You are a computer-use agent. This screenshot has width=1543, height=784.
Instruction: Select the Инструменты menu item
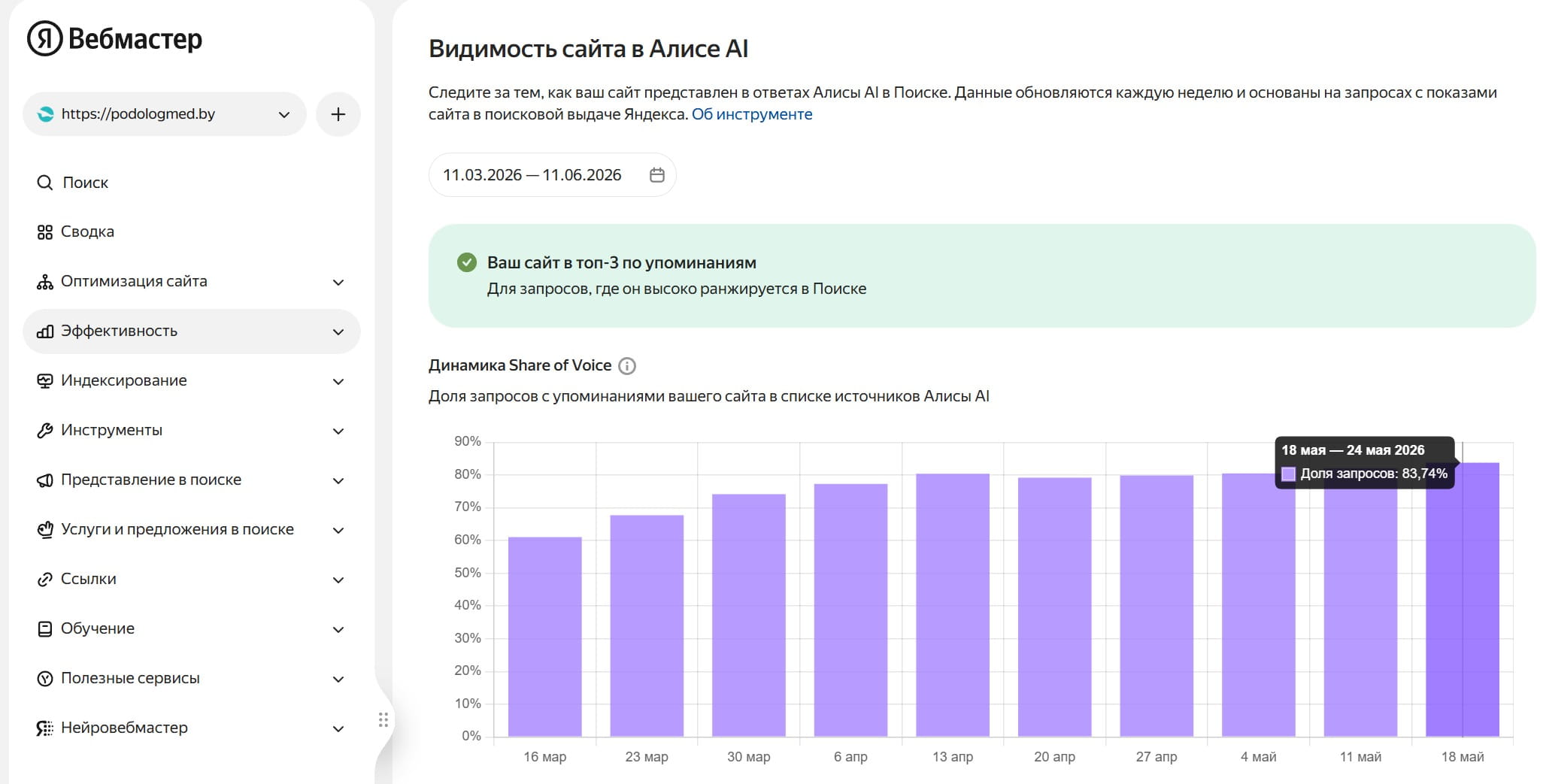click(x=192, y=431)
